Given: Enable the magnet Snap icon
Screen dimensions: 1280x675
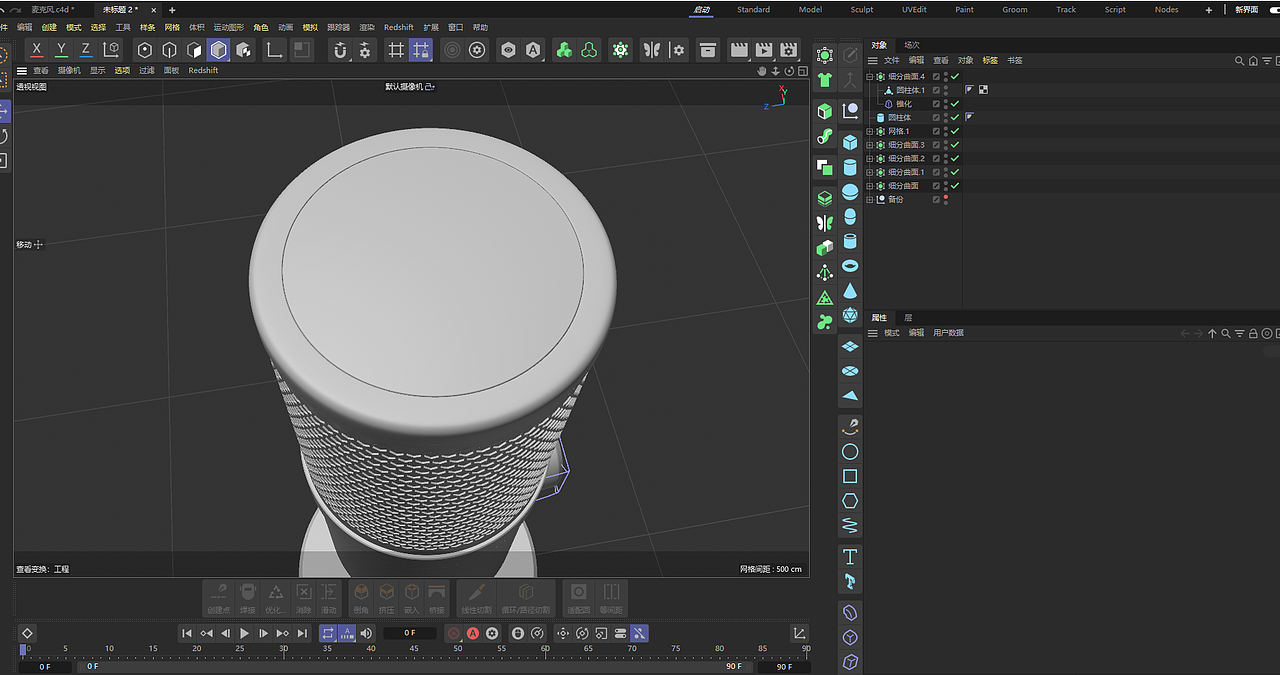Looking at the screenshot, I should coord(340,50).
